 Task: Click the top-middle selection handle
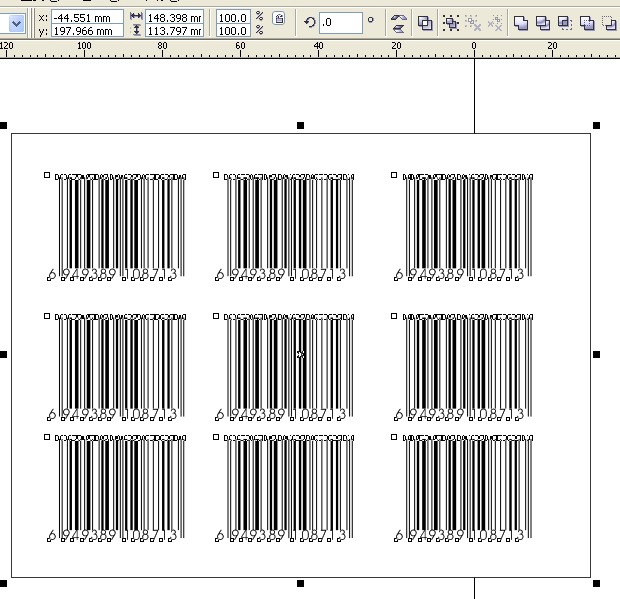(x=300, y=125)
